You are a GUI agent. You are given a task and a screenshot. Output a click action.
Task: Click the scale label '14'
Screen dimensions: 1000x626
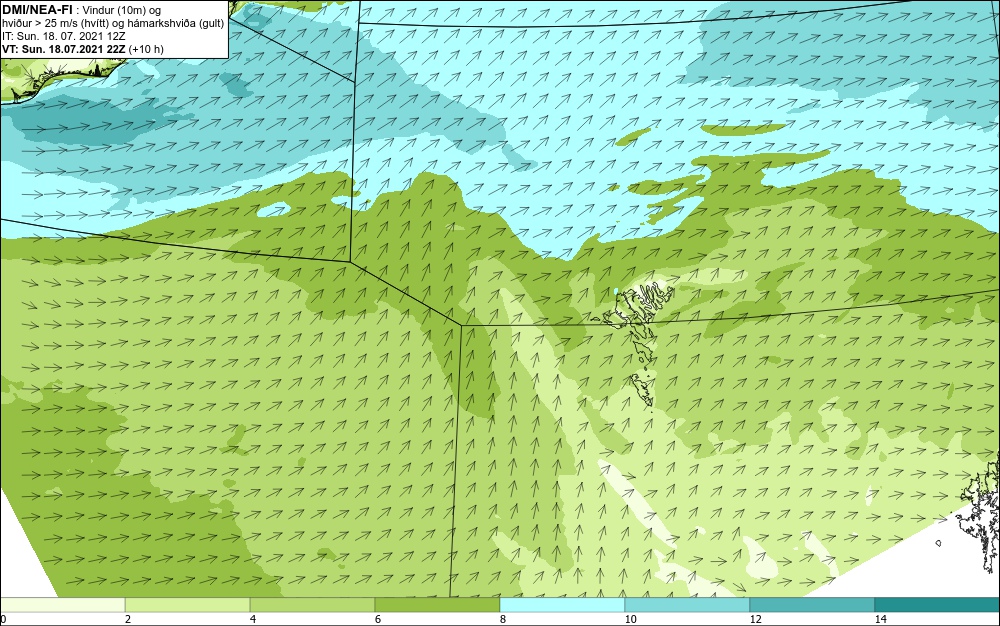point(880,619)
